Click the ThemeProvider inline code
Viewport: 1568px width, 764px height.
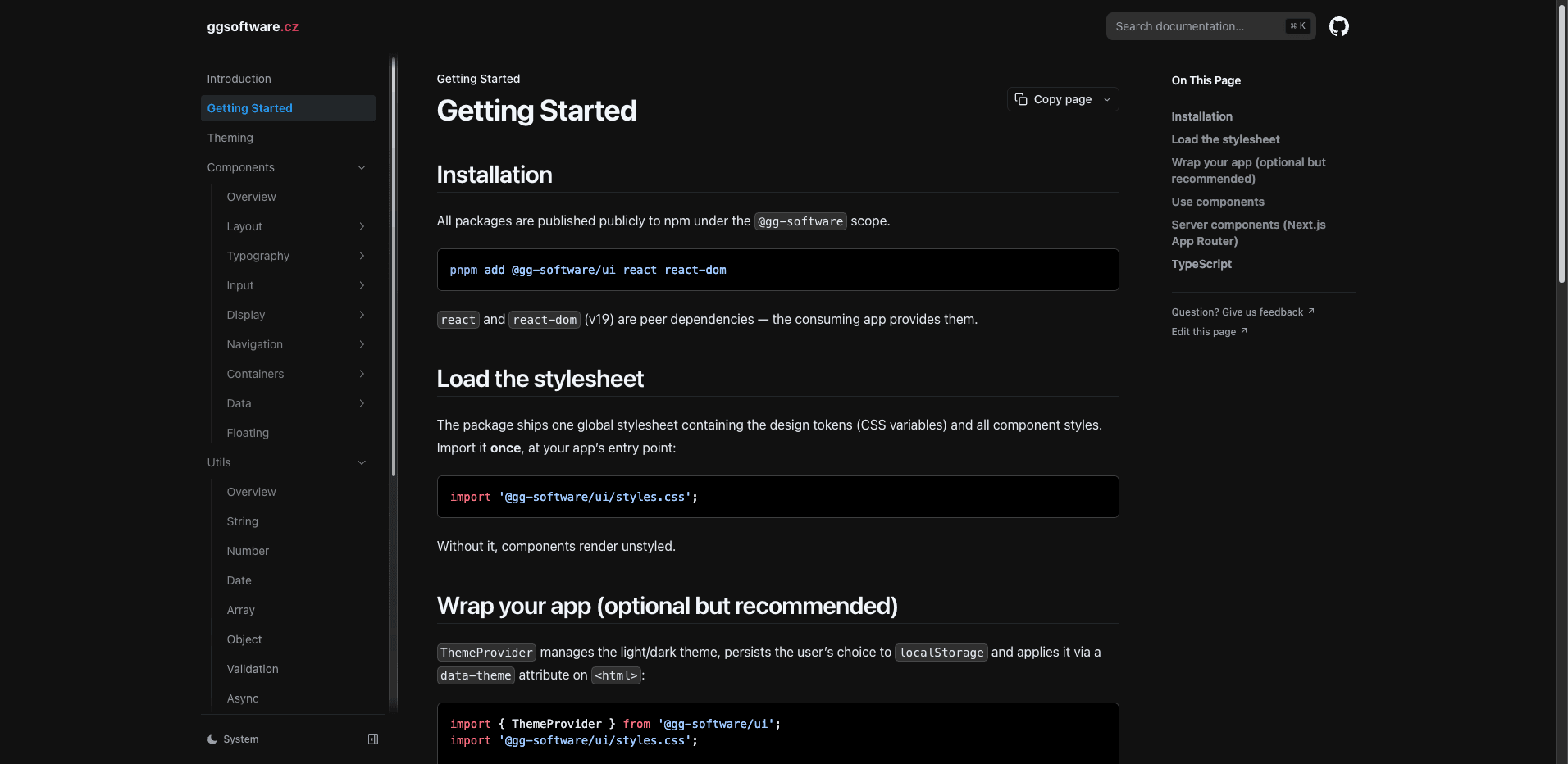point(486,653)
